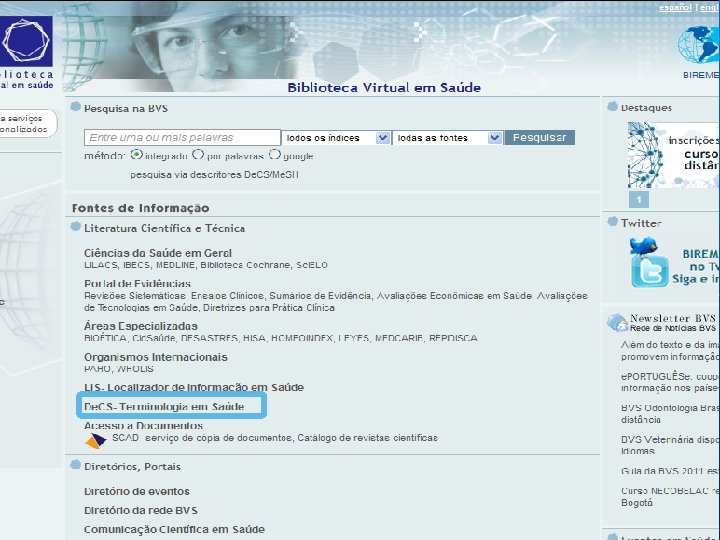Open Ciências da Saúde em Geral
This screenshot has width=720, height=540.
[x=158, y=253]
